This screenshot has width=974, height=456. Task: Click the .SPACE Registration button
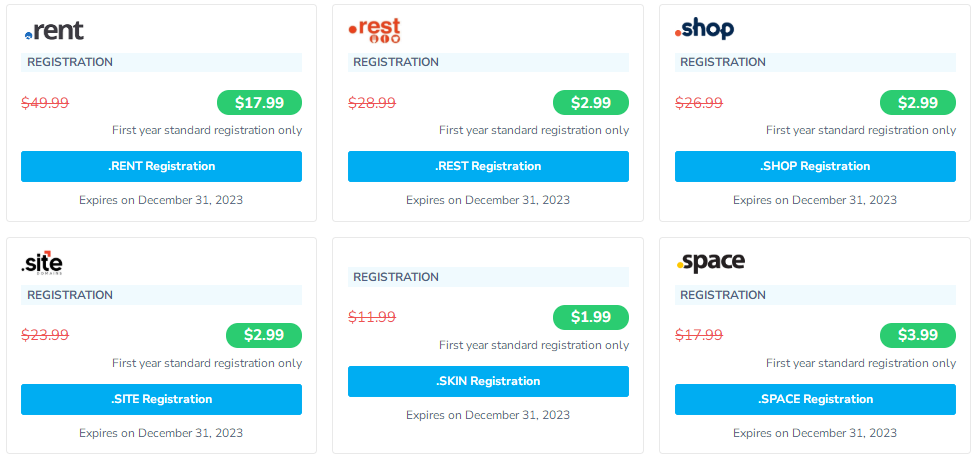(815, 399)
